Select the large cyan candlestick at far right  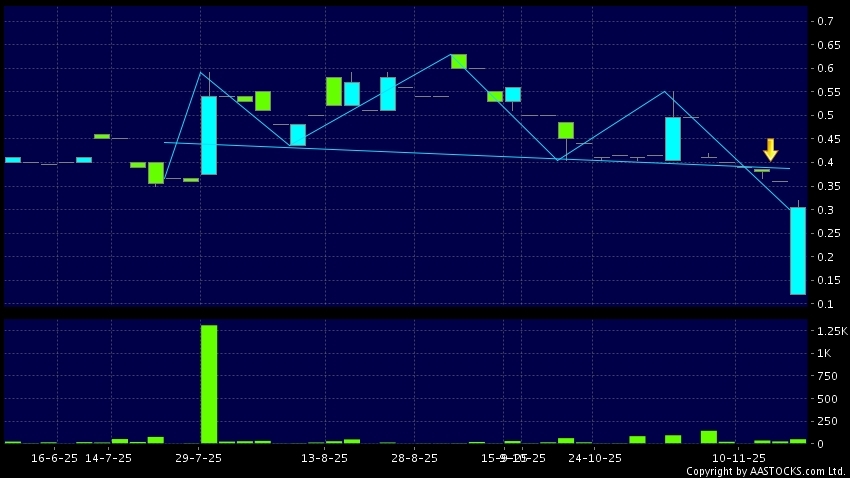coord(798,250)
